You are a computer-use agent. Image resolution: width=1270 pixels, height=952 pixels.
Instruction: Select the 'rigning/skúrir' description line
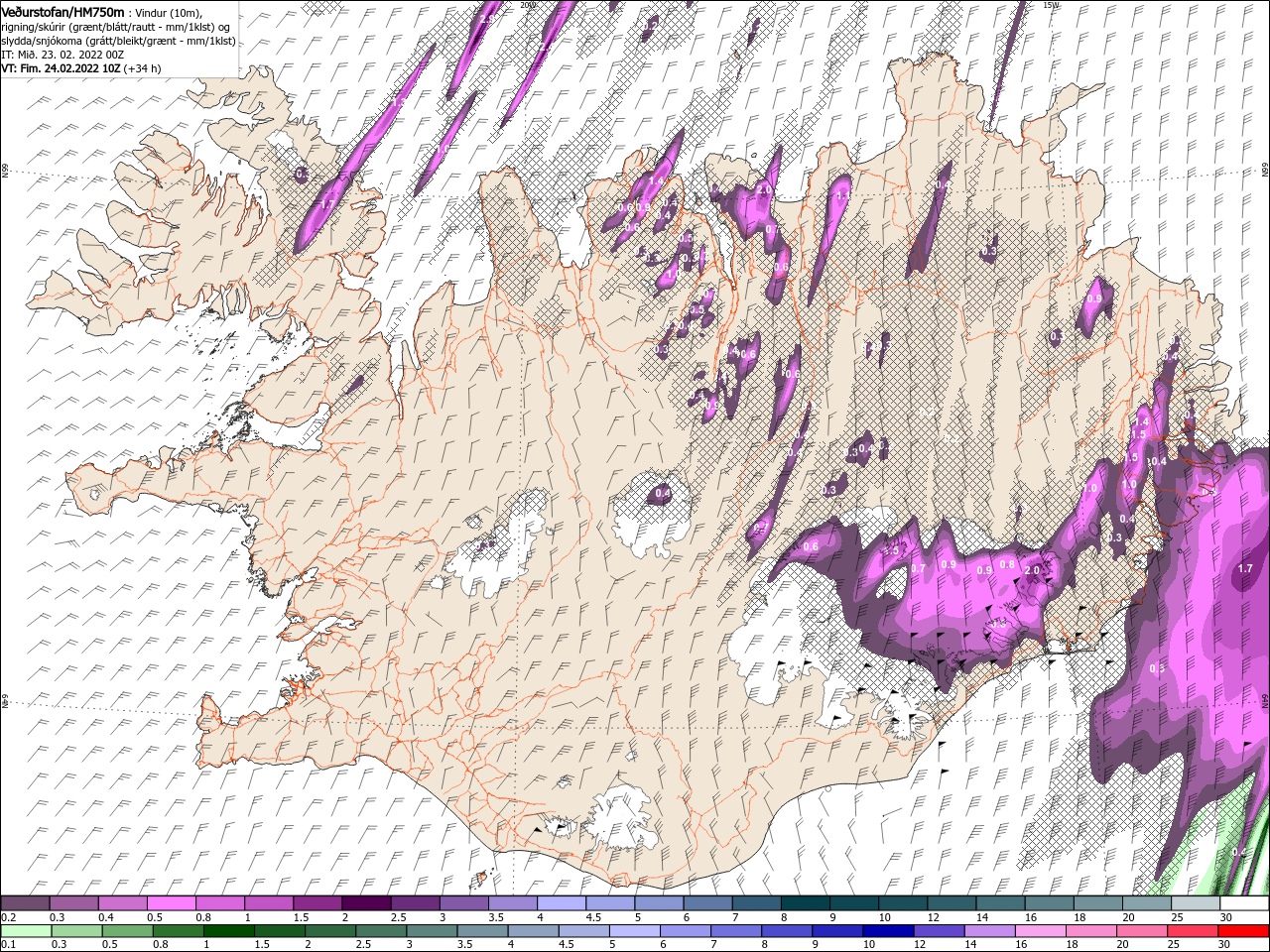tap(115, 27)
